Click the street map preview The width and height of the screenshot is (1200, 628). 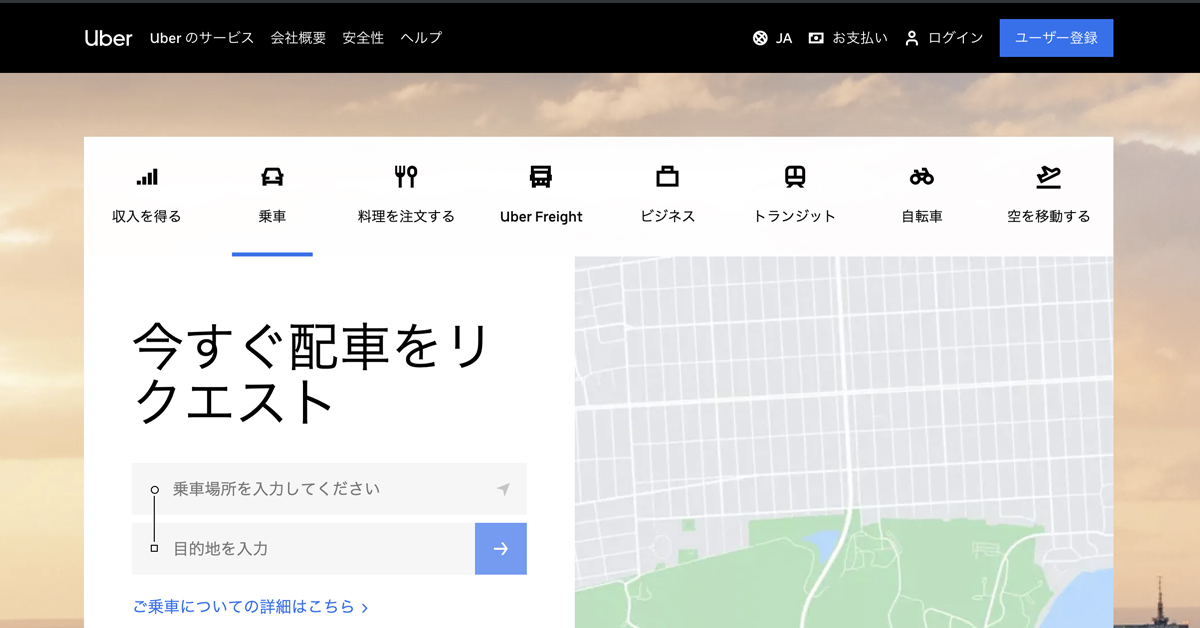(843, 442)
